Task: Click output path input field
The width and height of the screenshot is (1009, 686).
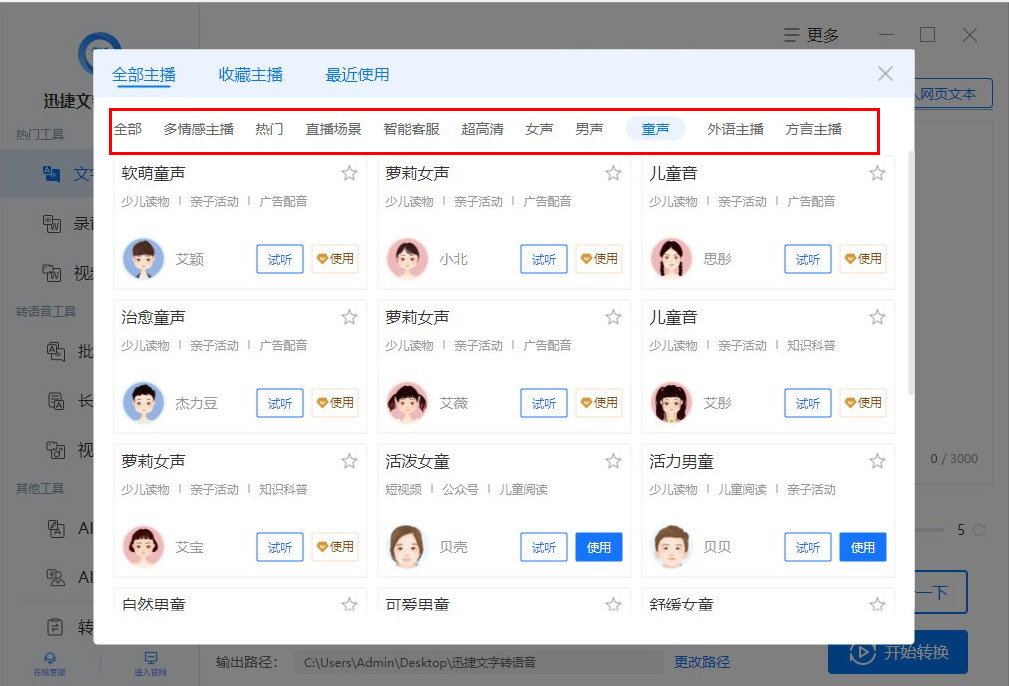Action: 478,662
